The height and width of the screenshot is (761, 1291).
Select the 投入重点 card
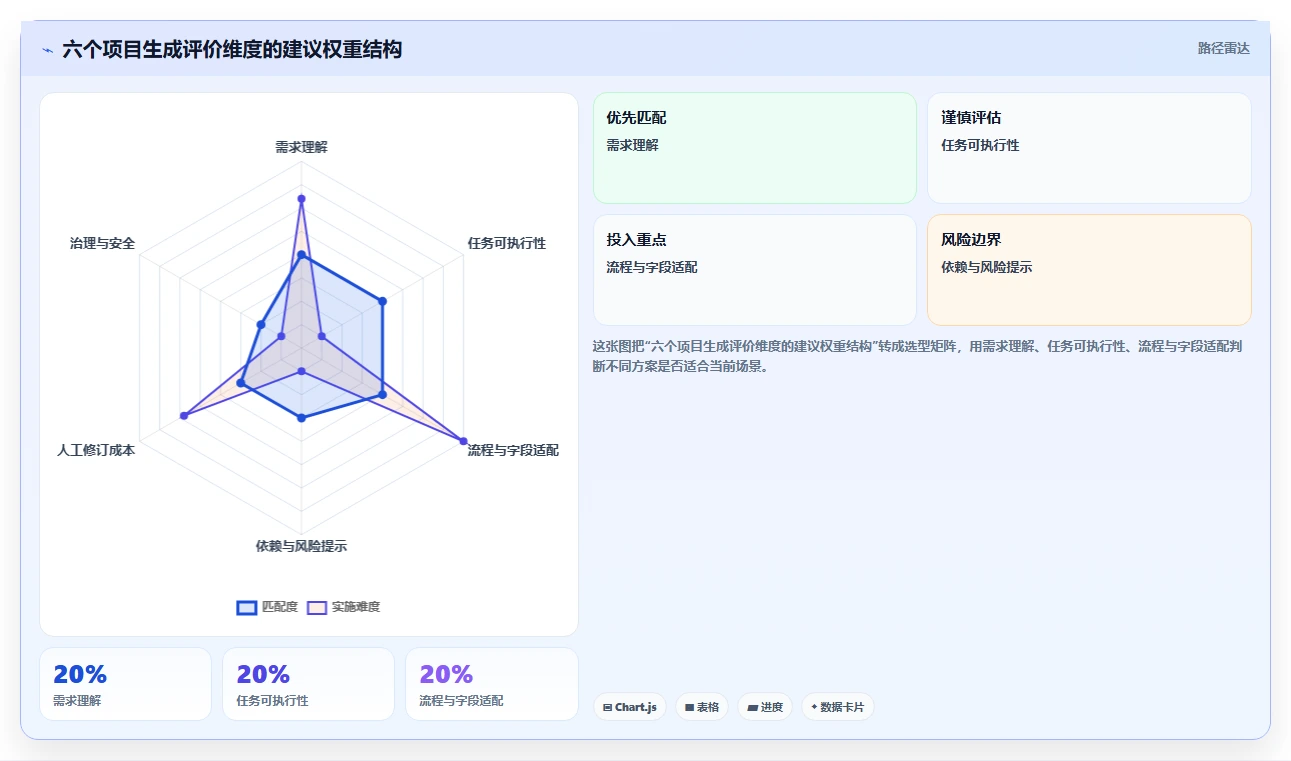(x=754, y=270)
